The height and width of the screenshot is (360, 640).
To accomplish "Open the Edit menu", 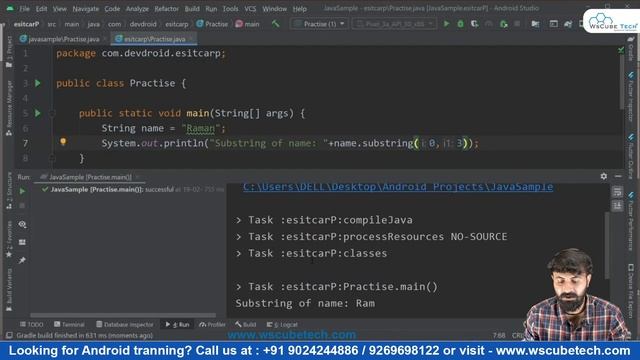I will (x=41, y=9).
